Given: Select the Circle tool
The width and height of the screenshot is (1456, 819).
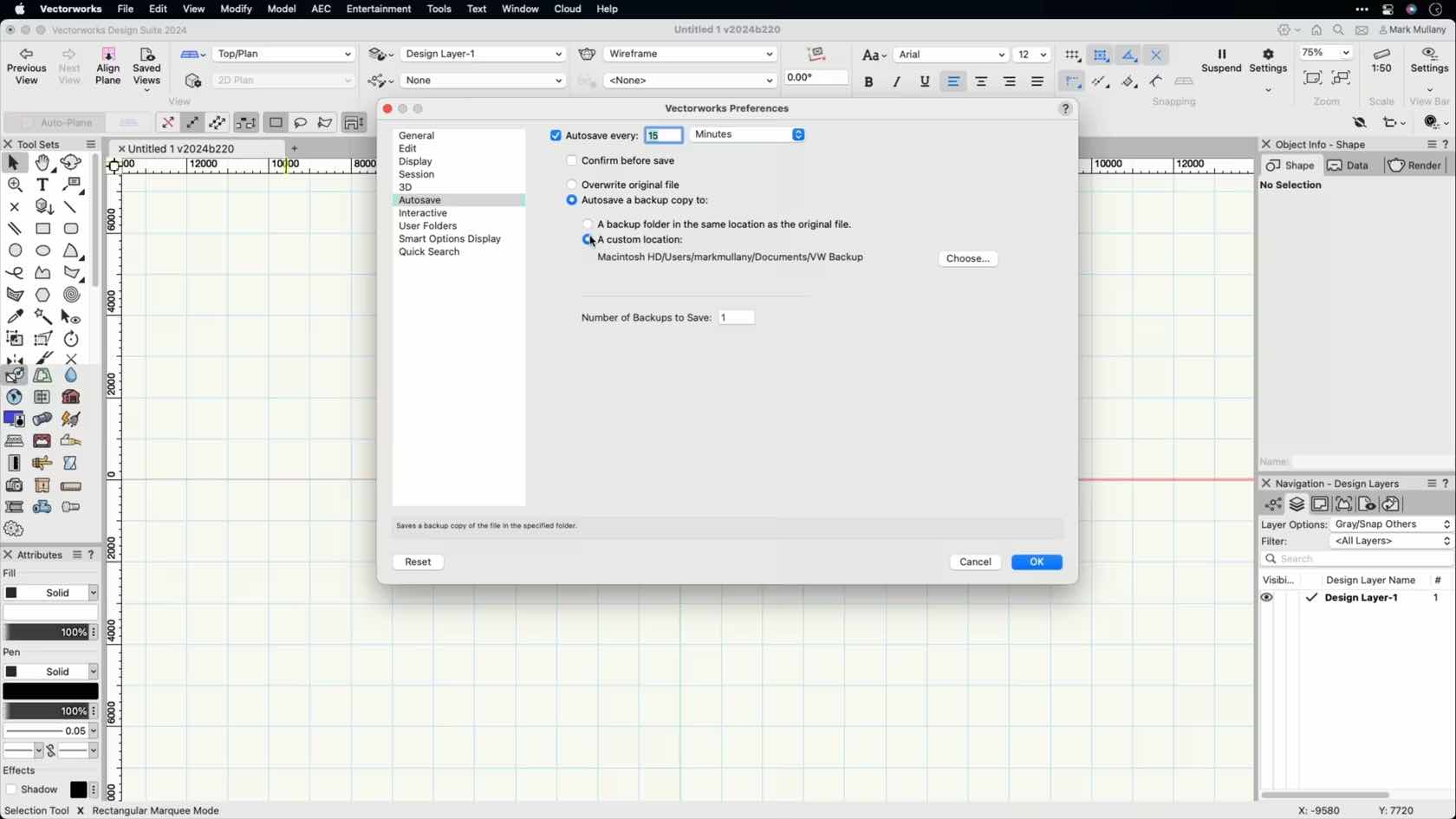Looking at the screenshot, I should pyautogui.click(x=15, y=250).
